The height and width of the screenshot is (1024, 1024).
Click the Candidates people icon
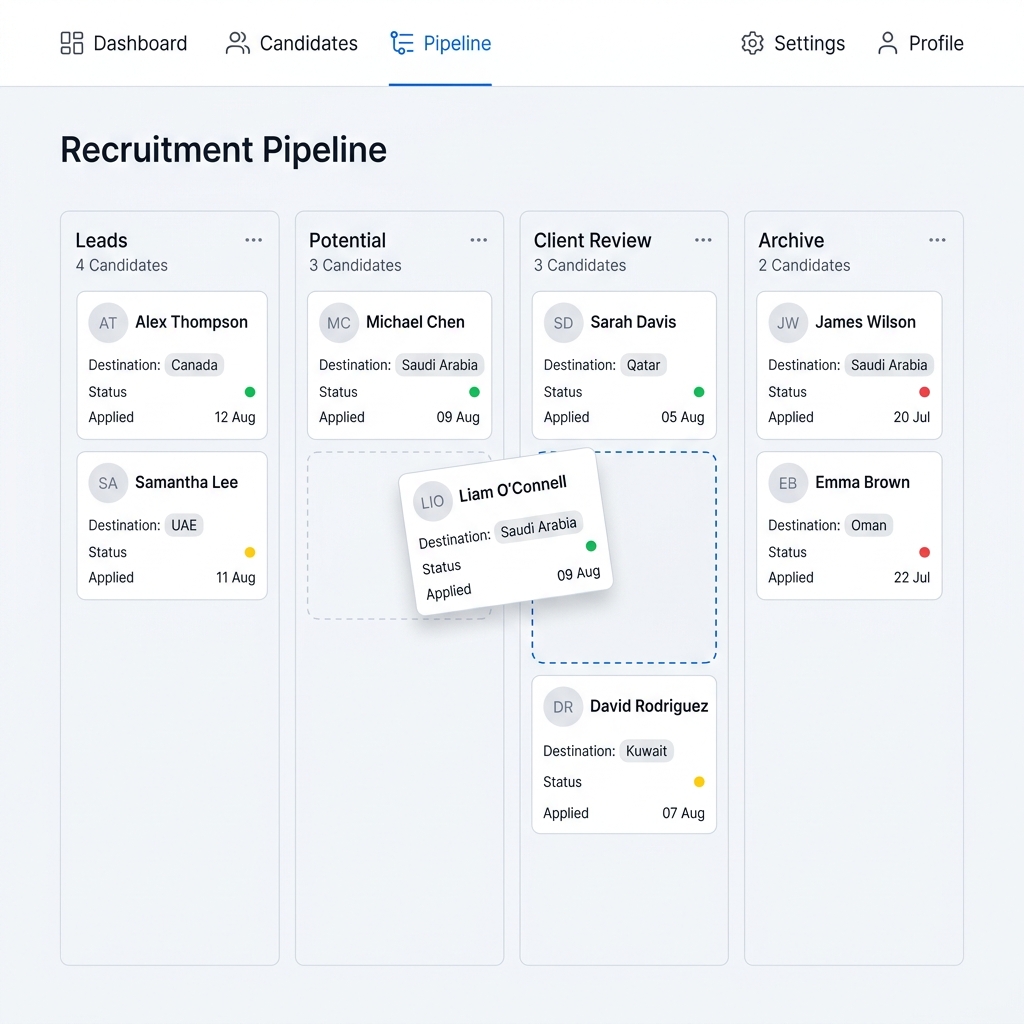tap(238, 43)
